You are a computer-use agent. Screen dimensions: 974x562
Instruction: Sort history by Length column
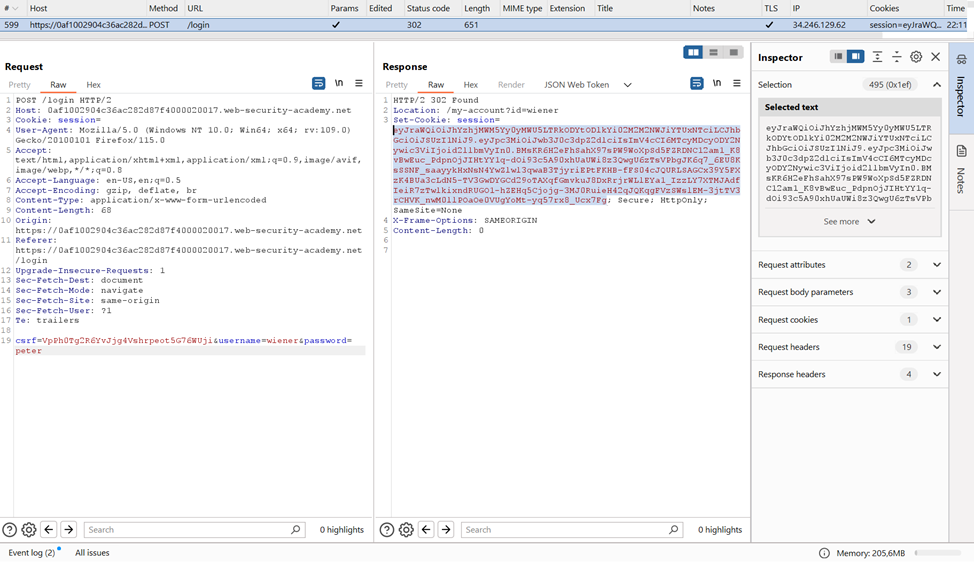[477, 9]
